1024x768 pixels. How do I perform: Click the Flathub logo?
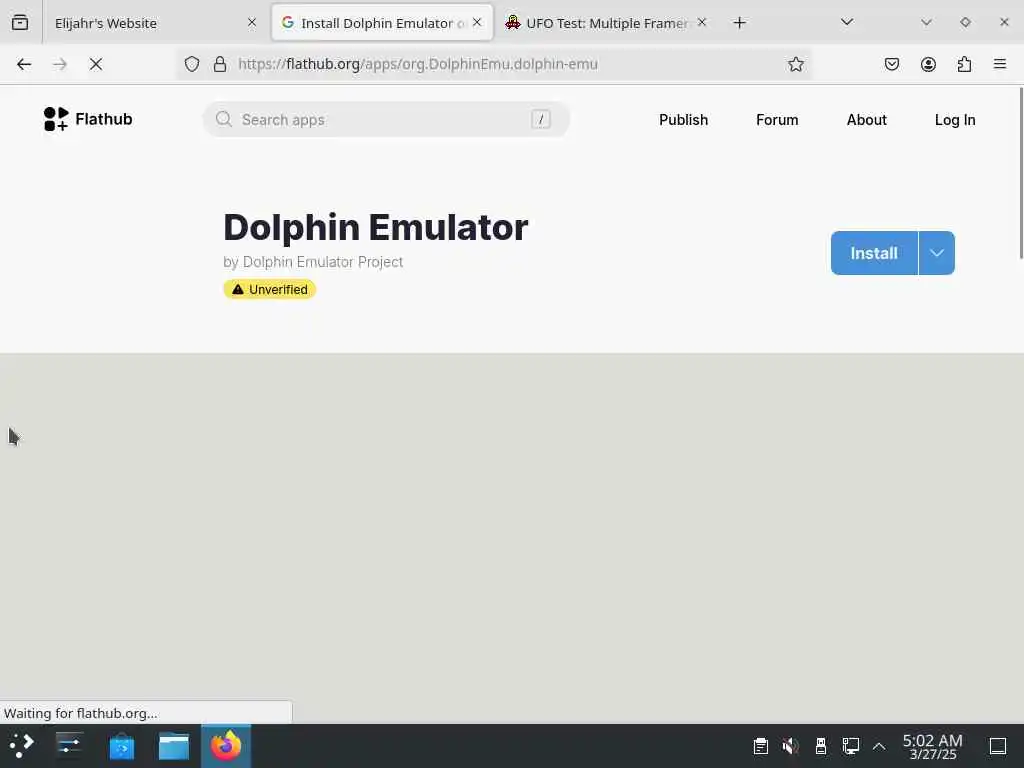click(x=88, y=119)
